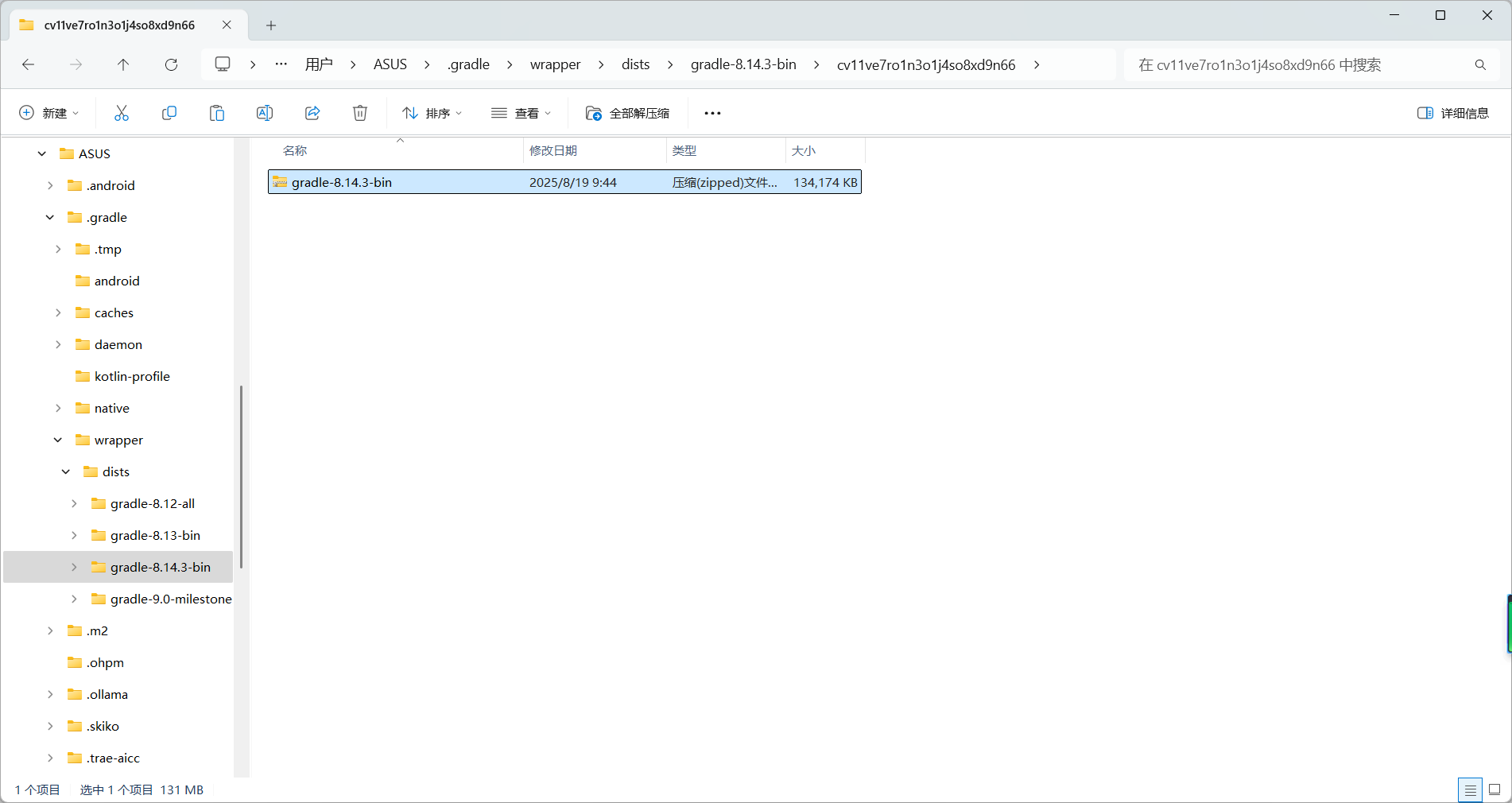The height and width of the screenshot is (803, 1512).
Task: Select gradle-9.0-milestone in the tree
Action: (171, 599)
